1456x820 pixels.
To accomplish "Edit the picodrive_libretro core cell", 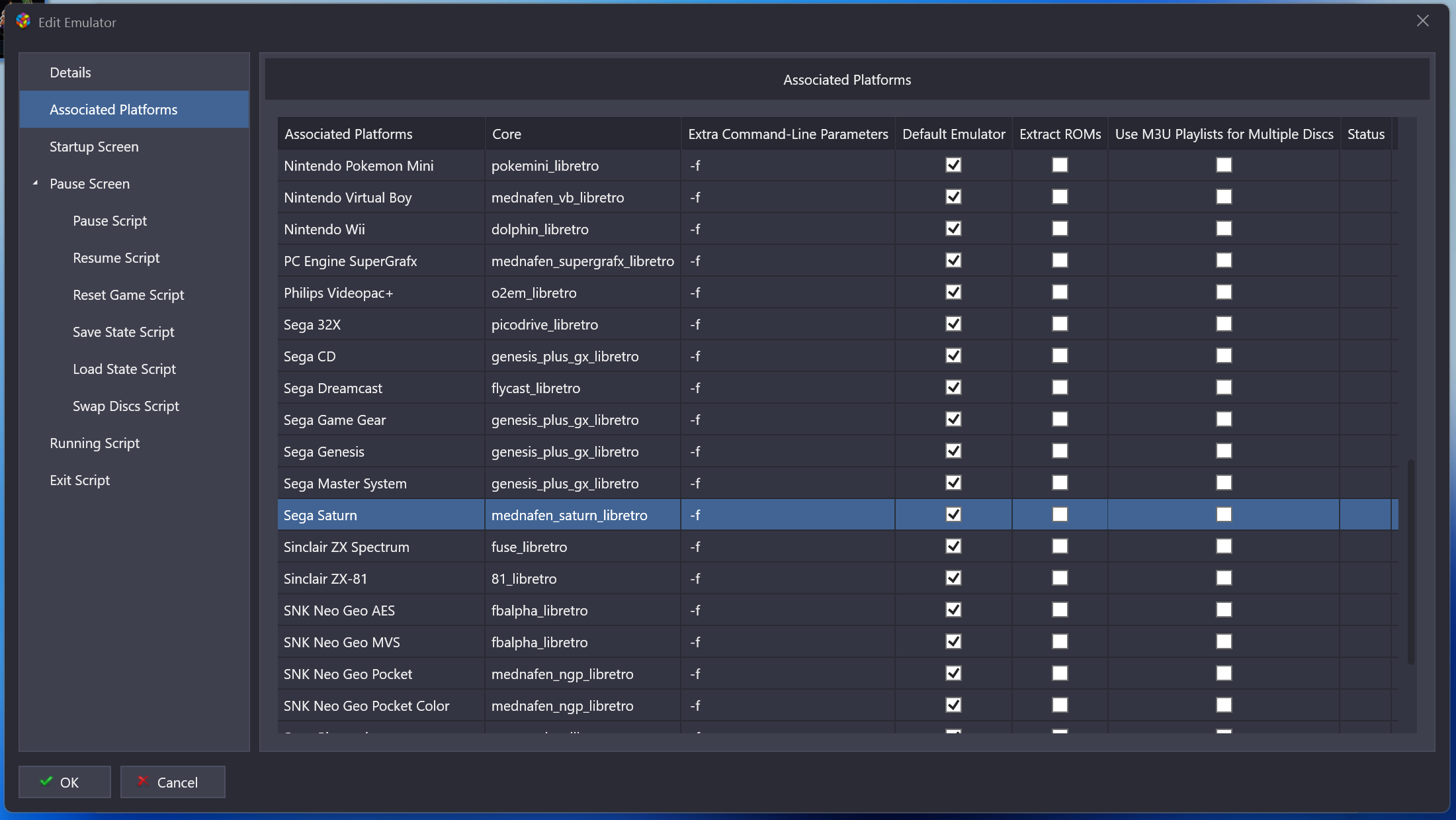I will 583,324.
